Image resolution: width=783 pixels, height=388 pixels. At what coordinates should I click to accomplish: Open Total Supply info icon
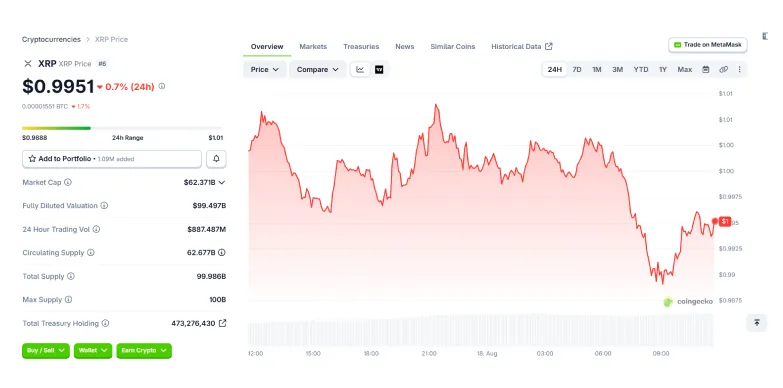point(71,276)
